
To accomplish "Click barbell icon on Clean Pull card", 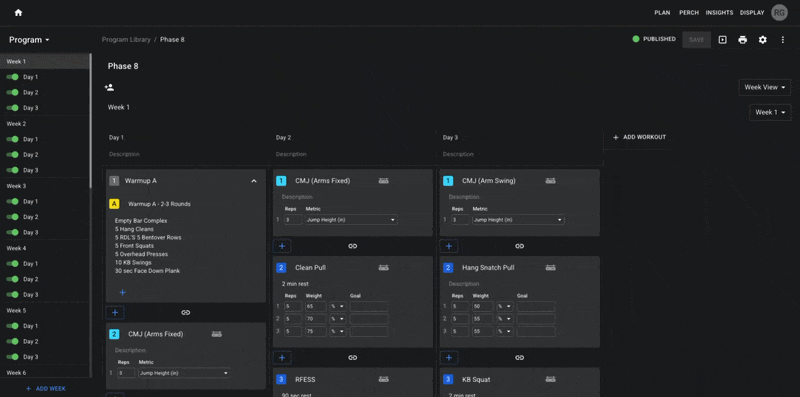I will click(383, 267).
